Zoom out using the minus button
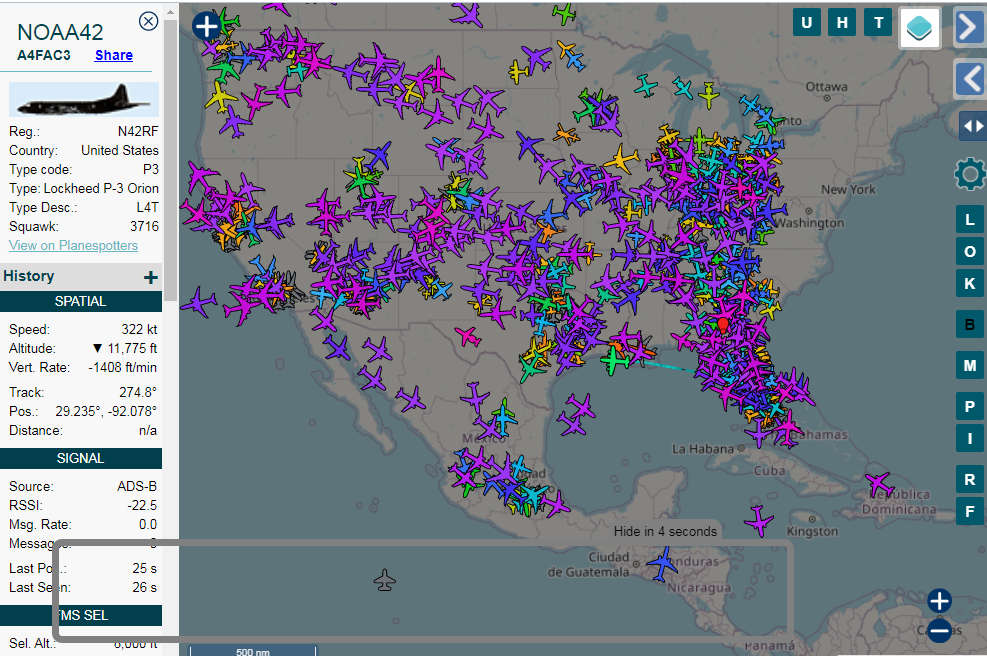This screenshot has height=656, width=987. (939, 630)
